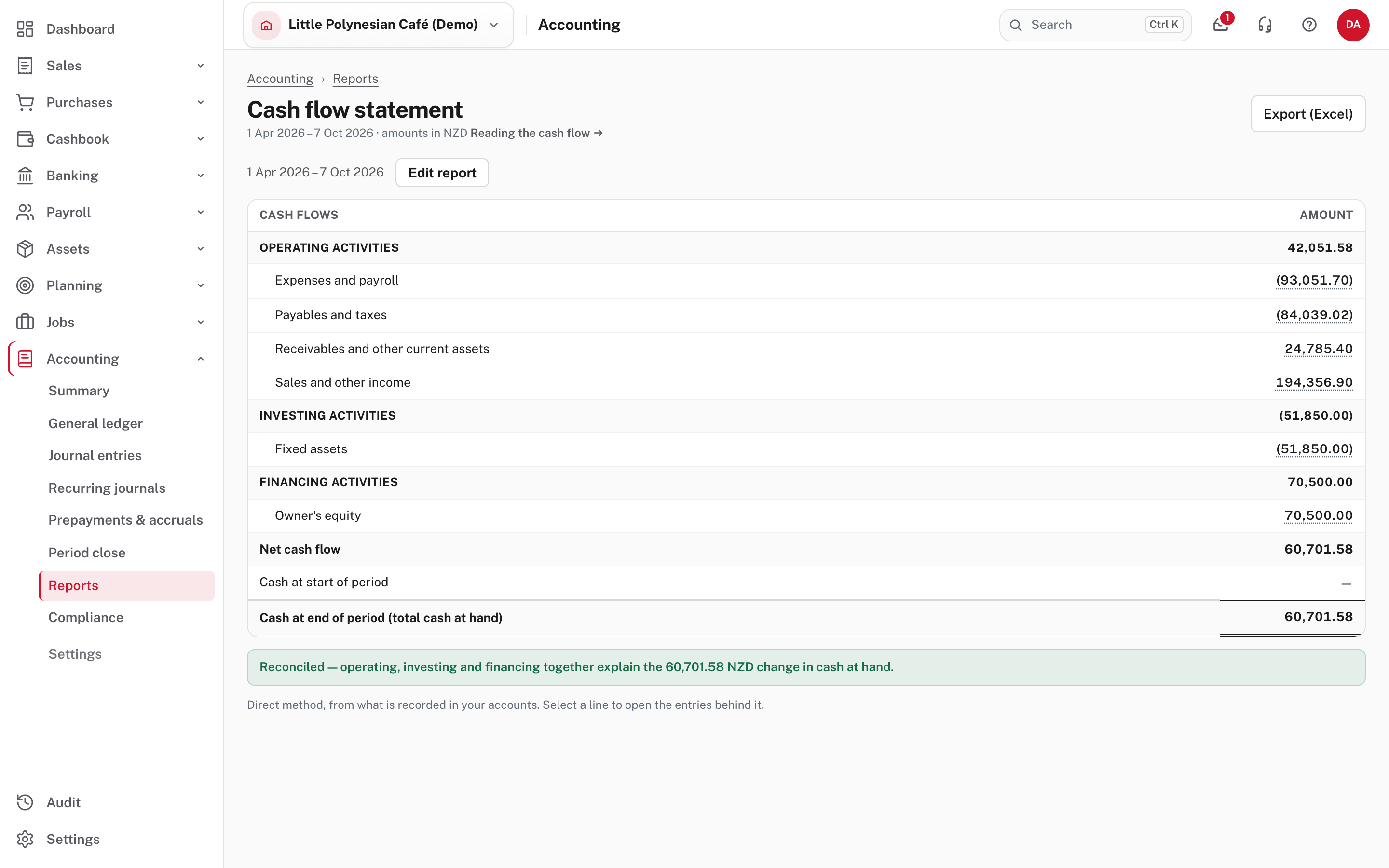Collapse the Accounting menu chevron
The width and height of the screenshot is (1389, 868).
[200, 359]
